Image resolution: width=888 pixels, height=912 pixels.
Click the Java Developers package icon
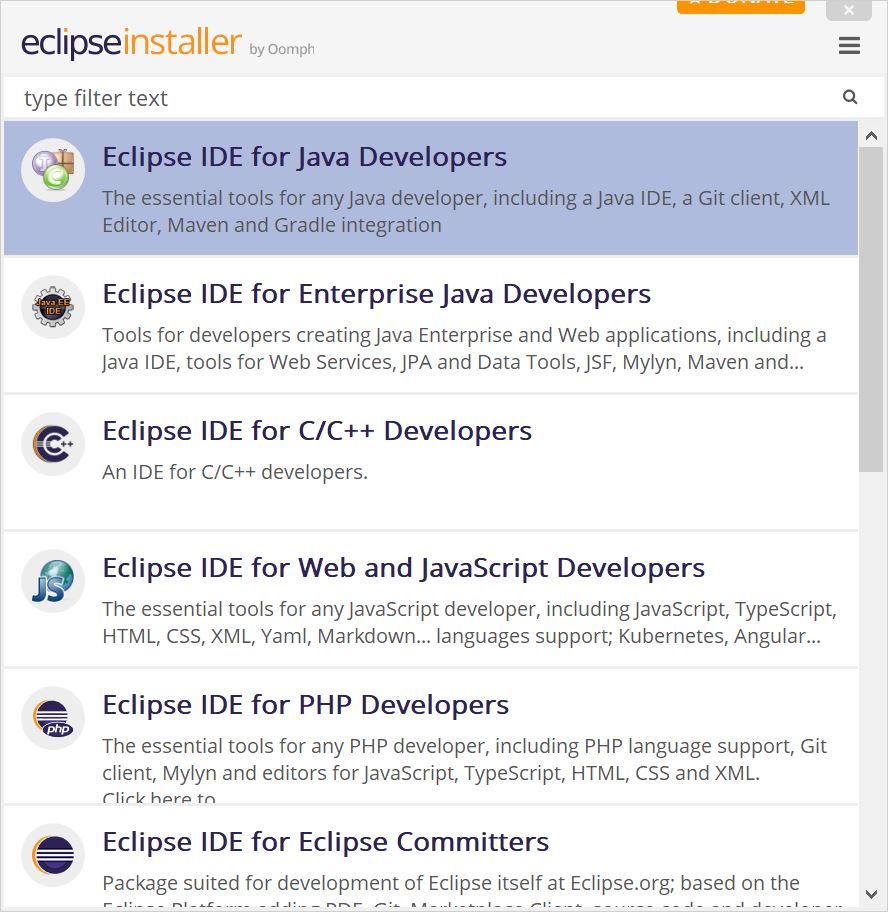(53, 170)
